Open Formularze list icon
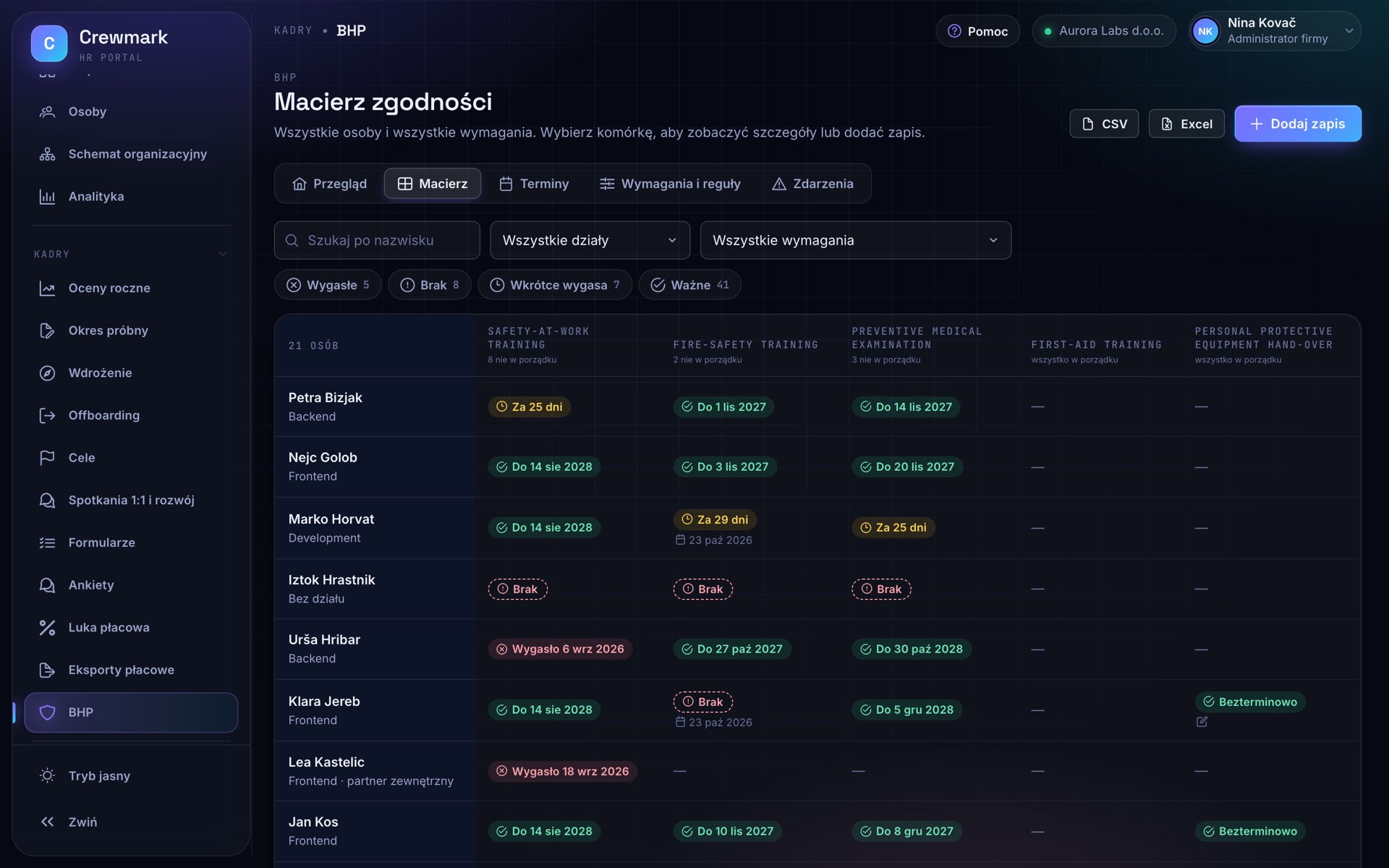 [x=47, y=542]
